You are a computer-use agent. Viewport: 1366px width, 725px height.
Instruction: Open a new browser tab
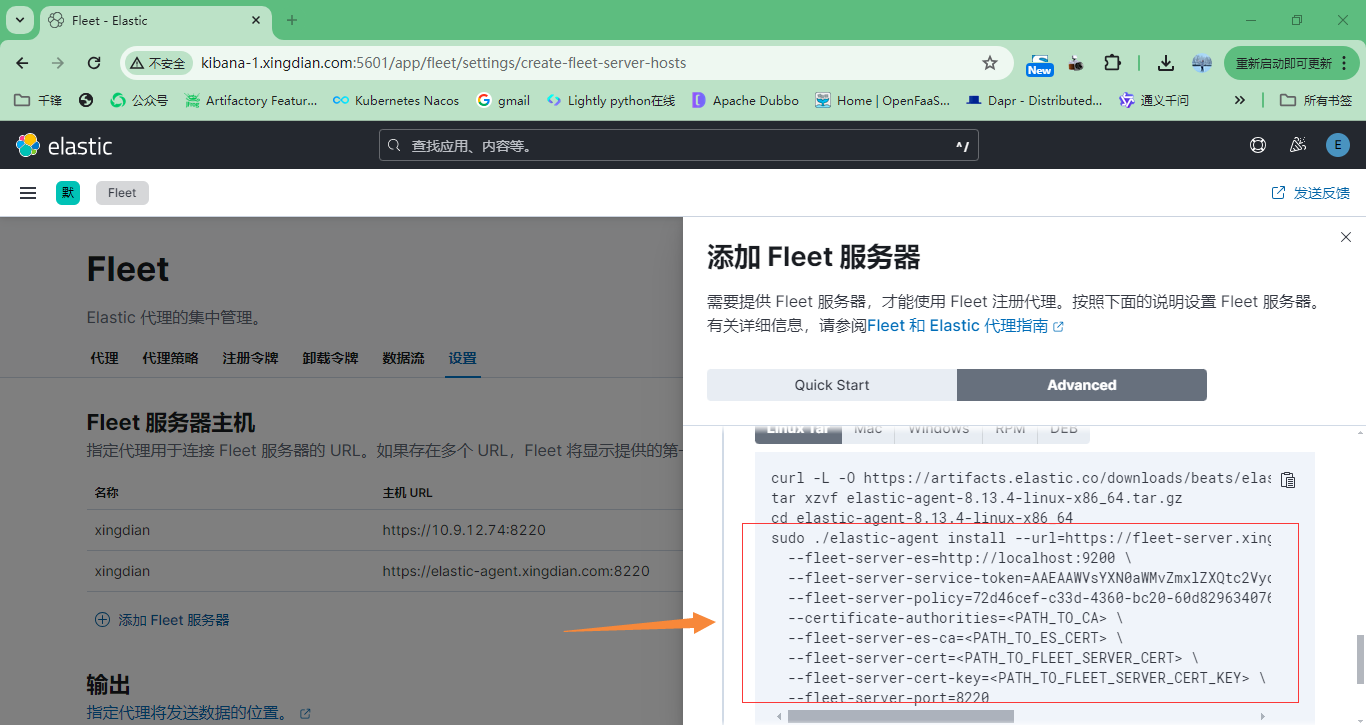pos(292,20)
